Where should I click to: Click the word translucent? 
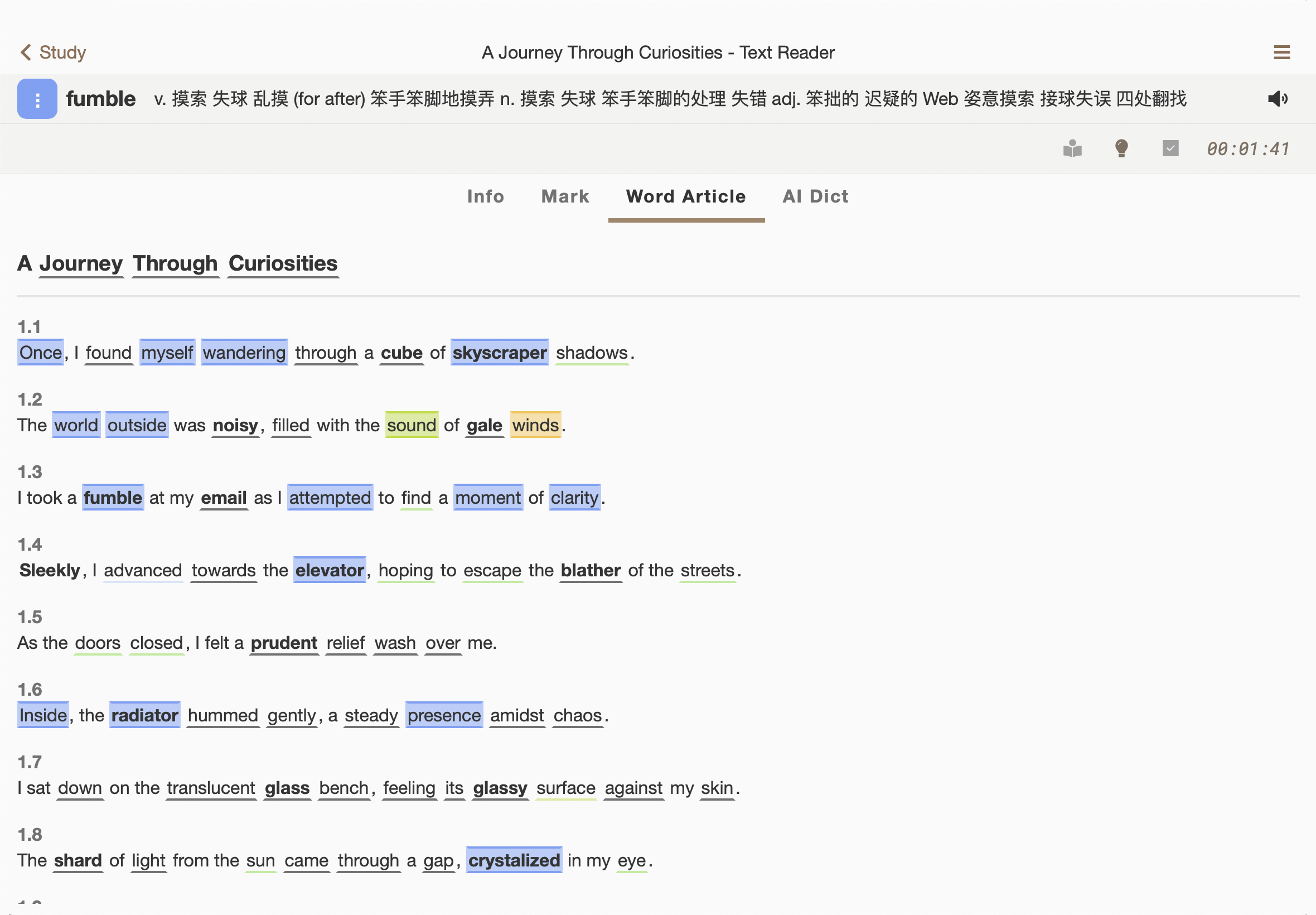click(x=211, y=788)
